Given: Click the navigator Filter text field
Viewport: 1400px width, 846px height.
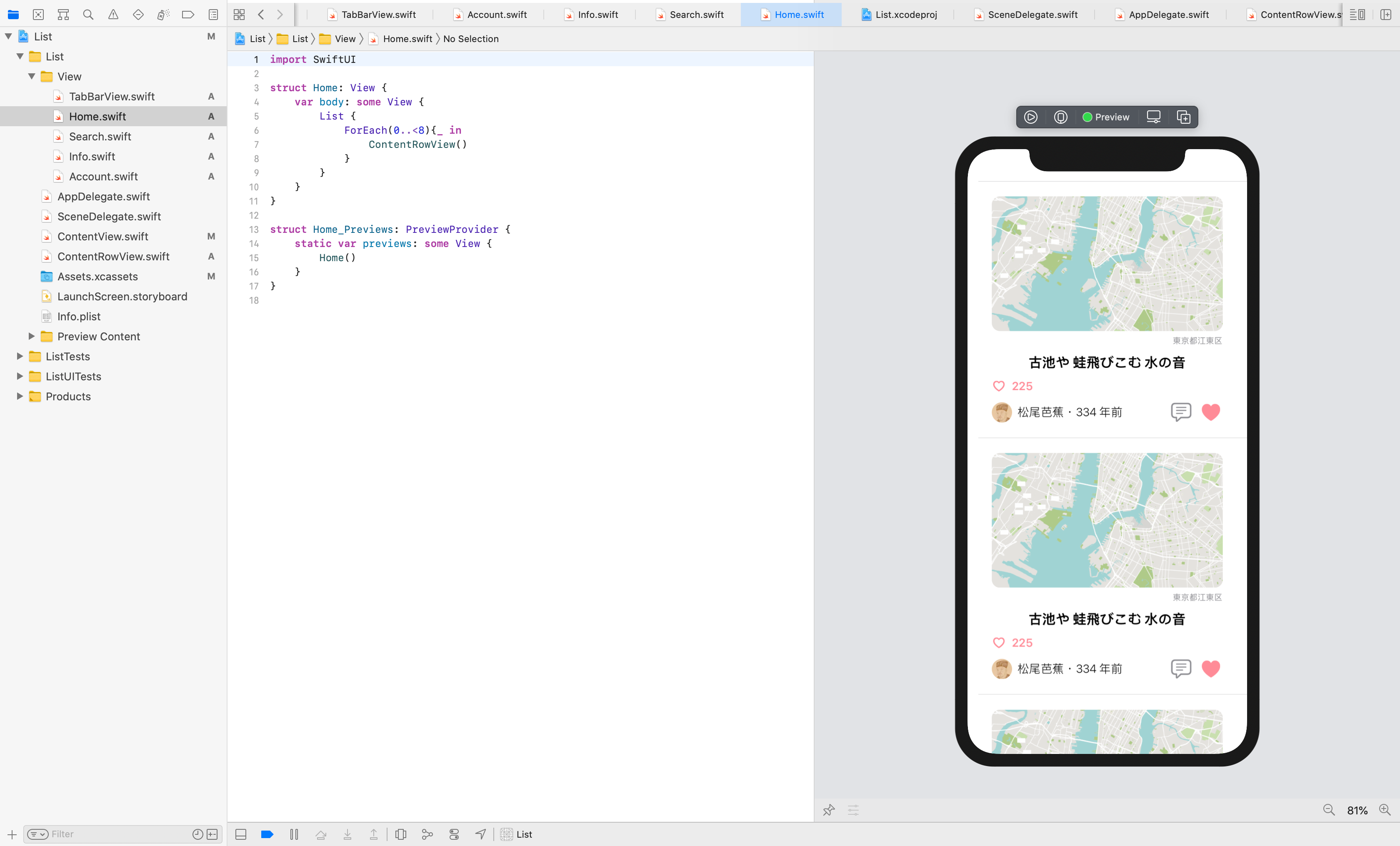Looking at the screenshot, I should pos(114,834).
